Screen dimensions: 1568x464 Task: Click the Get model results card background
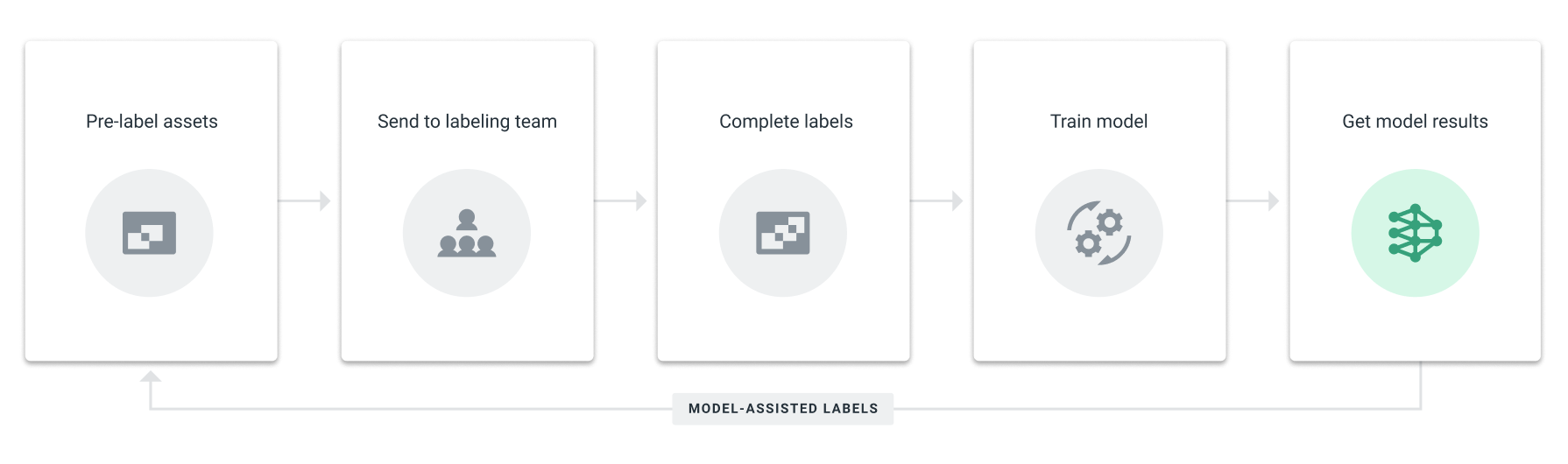[1416, 324]
